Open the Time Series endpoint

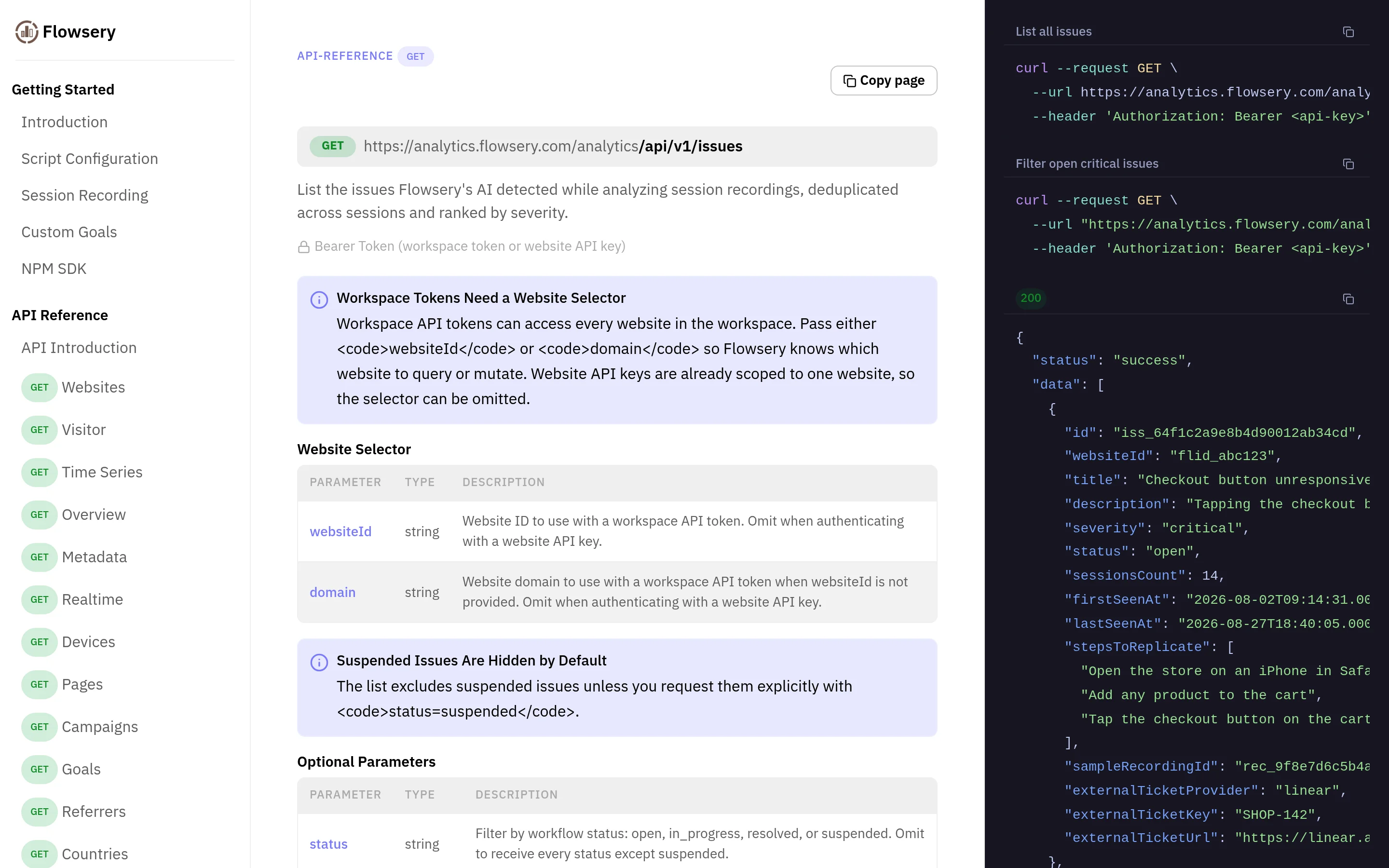[x=82, y=473]
